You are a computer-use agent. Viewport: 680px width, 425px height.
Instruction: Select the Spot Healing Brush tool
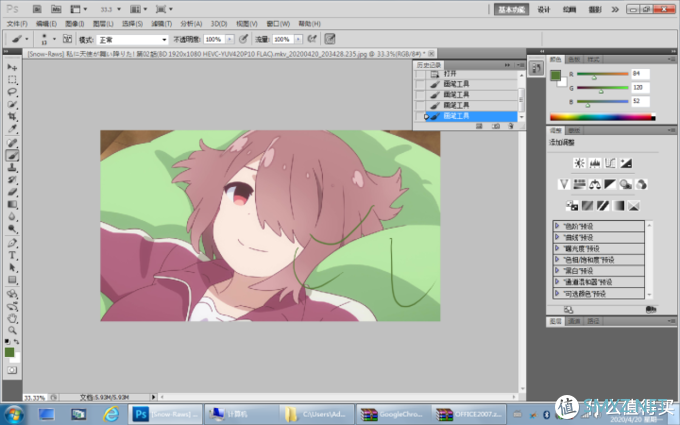[12, 143]
